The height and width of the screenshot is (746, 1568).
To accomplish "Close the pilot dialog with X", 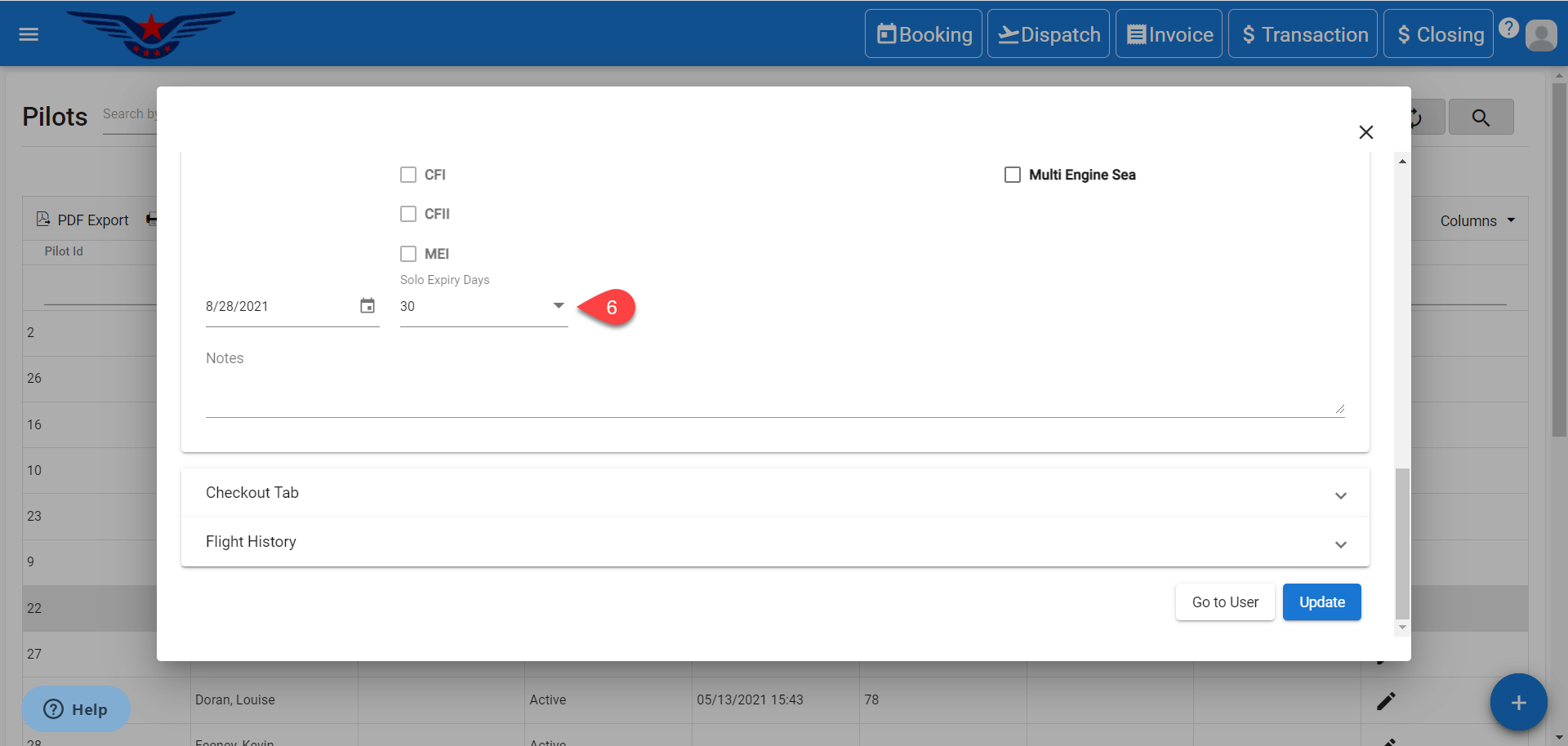I will click(1365, 132).
